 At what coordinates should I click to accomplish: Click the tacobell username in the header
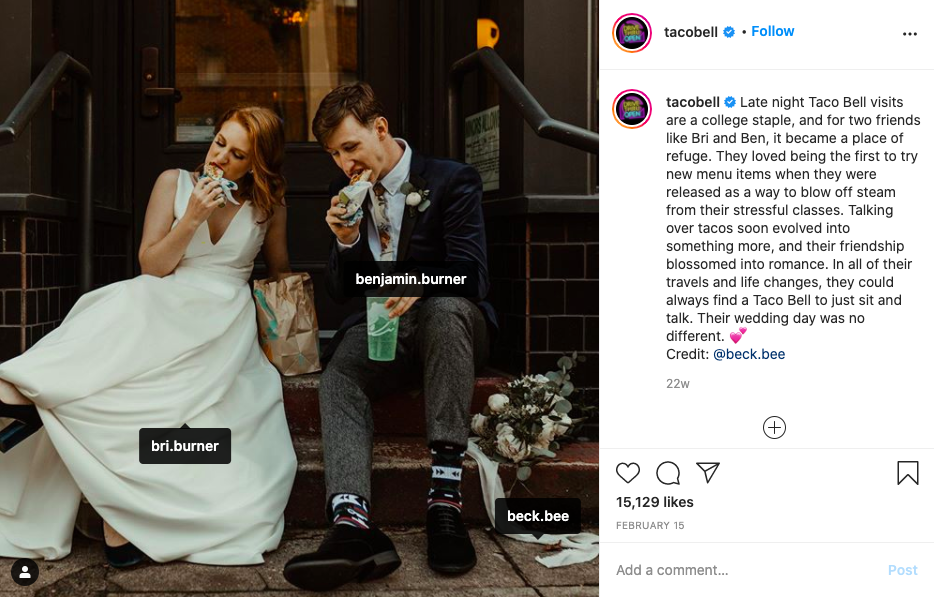click(692, 32)
